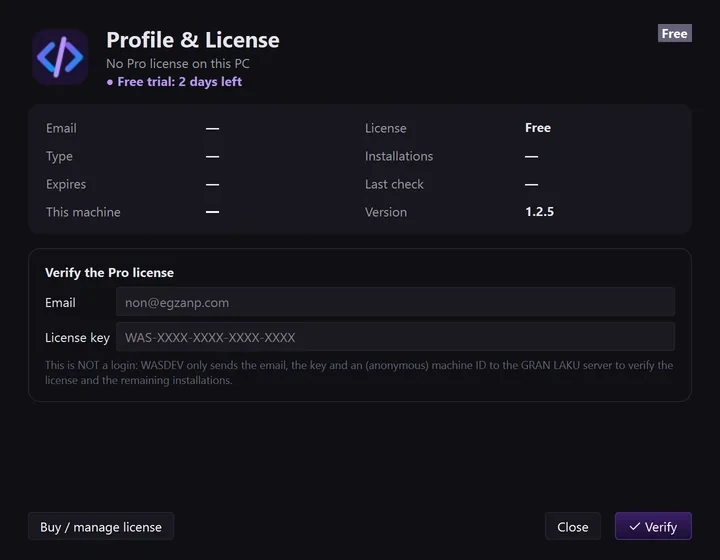Click the 'Verify the Pro license' heading

coord(109,273)
